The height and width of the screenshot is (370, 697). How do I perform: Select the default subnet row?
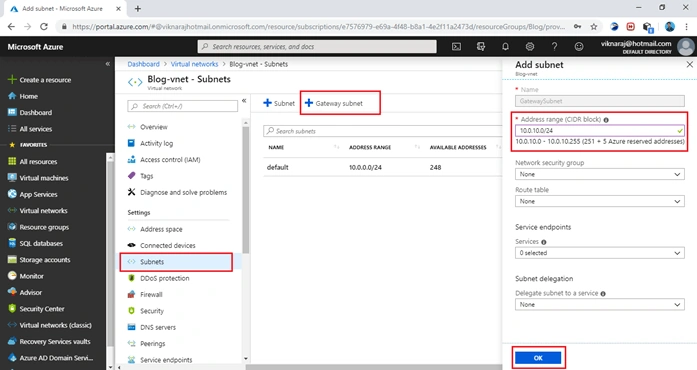point(382,168)
